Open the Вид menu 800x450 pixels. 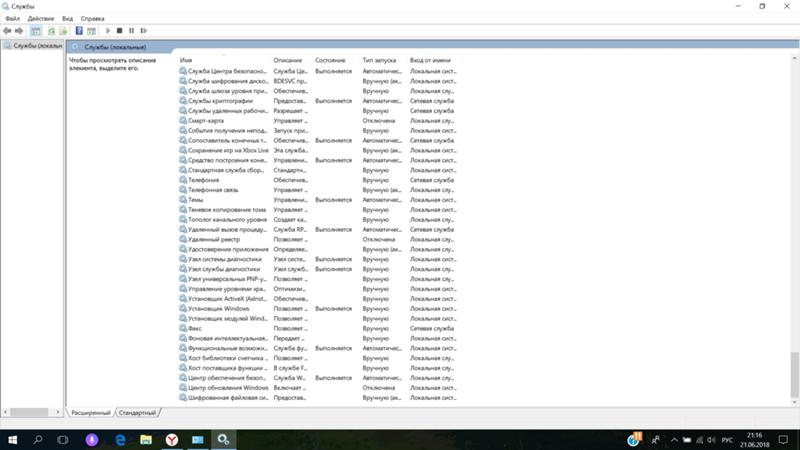[67, 18]
